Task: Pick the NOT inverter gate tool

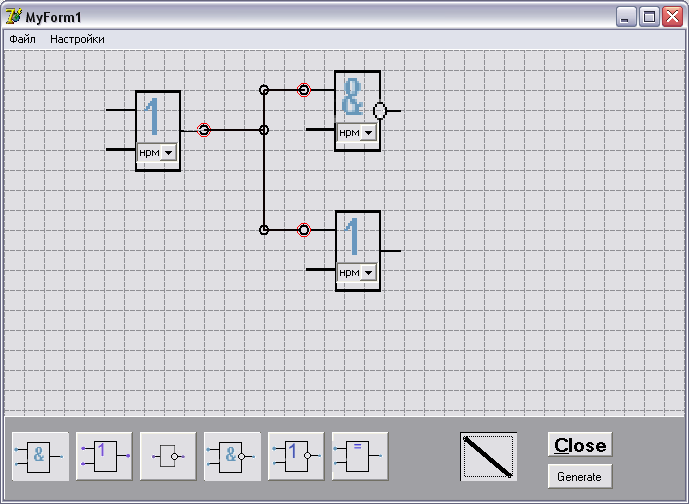Action: pos(168,457)
